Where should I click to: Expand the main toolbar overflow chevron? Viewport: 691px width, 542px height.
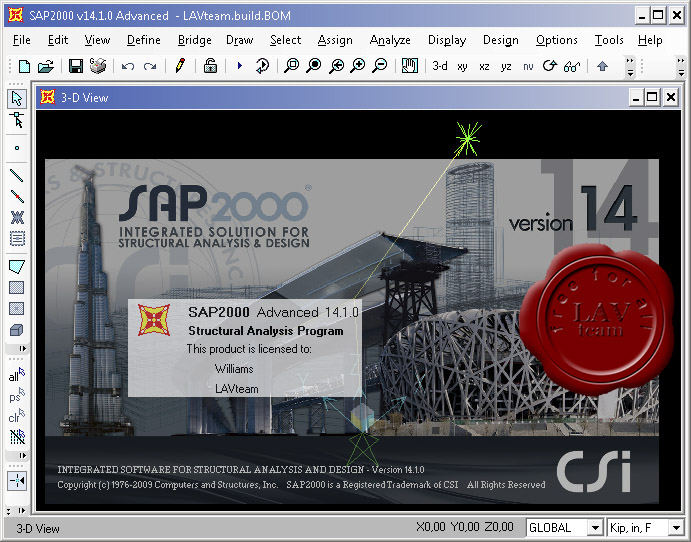point(630,67)
